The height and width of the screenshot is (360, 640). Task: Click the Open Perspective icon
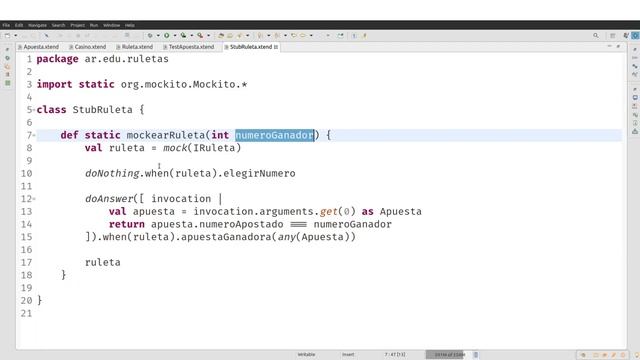pyautogui.click(x=613, y=36)
